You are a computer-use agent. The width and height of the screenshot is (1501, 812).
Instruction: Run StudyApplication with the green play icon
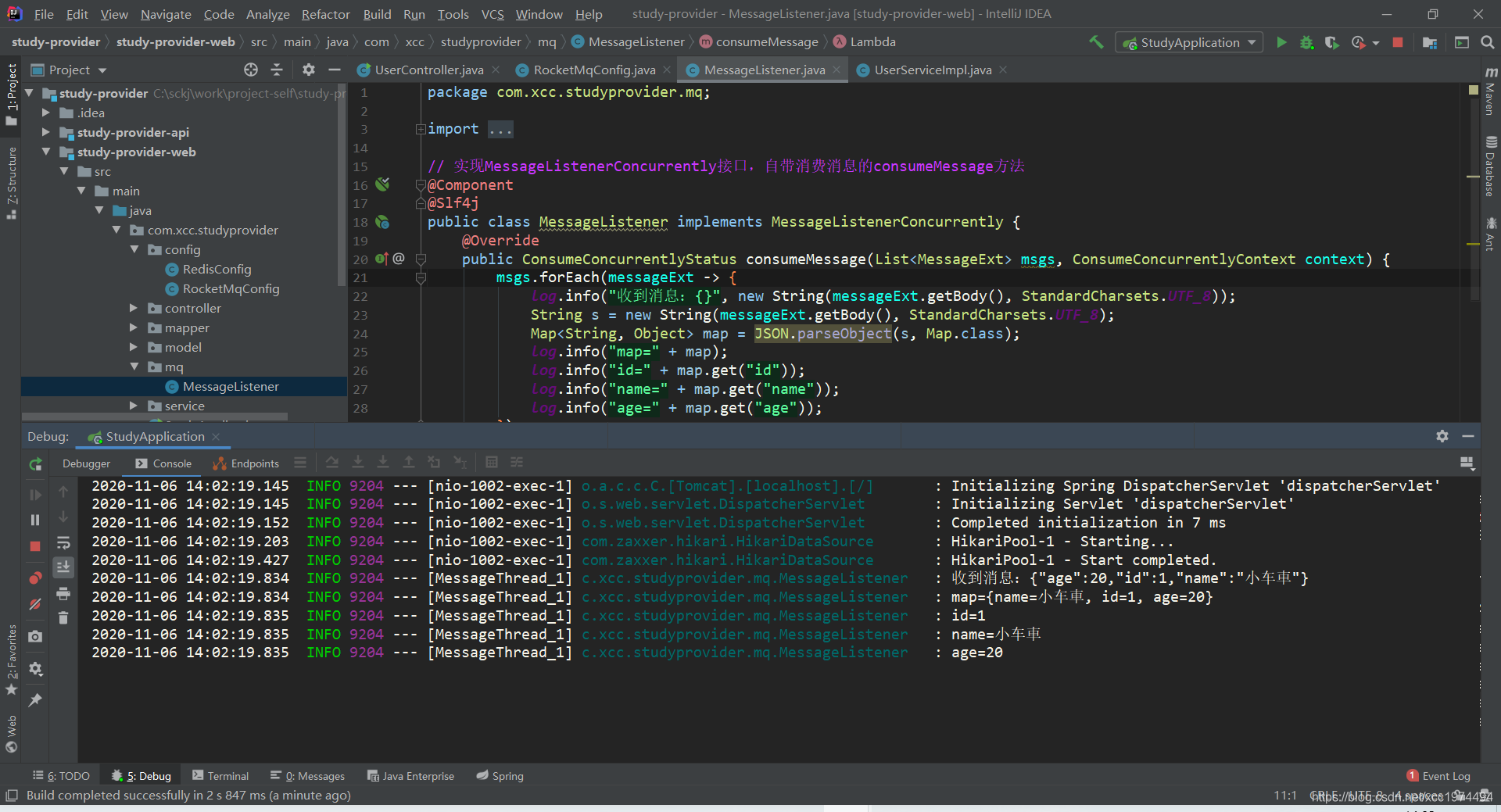pyautogui.click(x=1281, y=42)
